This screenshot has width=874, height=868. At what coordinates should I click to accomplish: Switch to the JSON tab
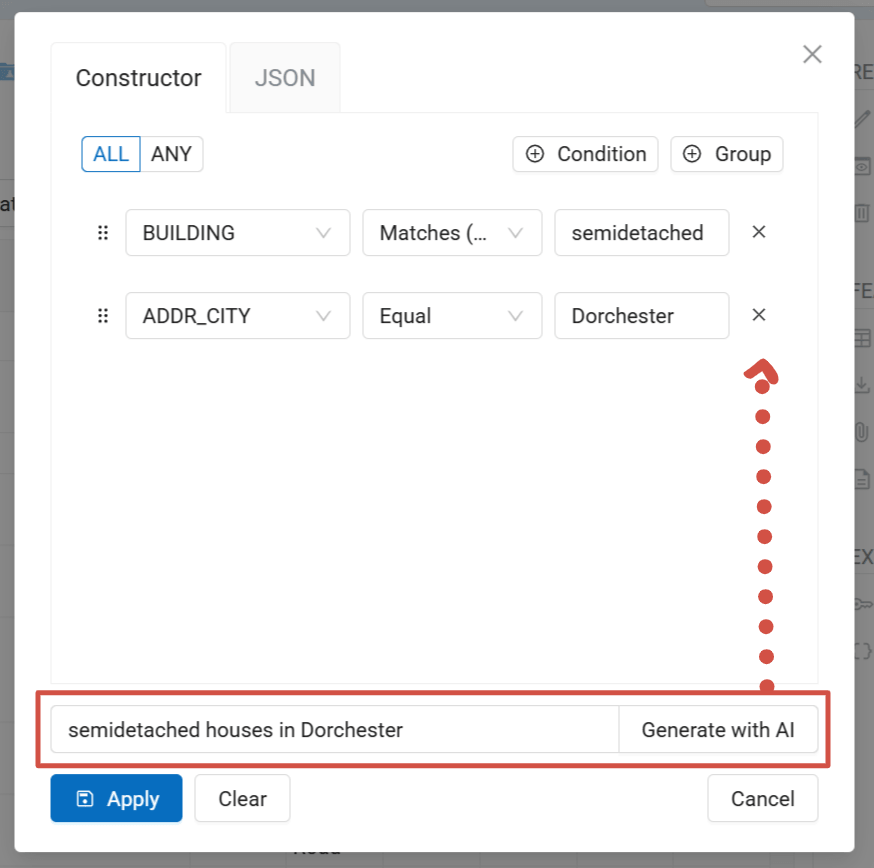pos(285,78)
